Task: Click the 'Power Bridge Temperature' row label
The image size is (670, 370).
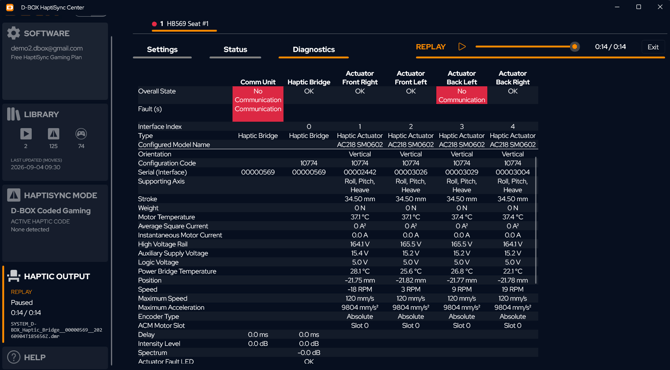Action: tap(177, 271)
